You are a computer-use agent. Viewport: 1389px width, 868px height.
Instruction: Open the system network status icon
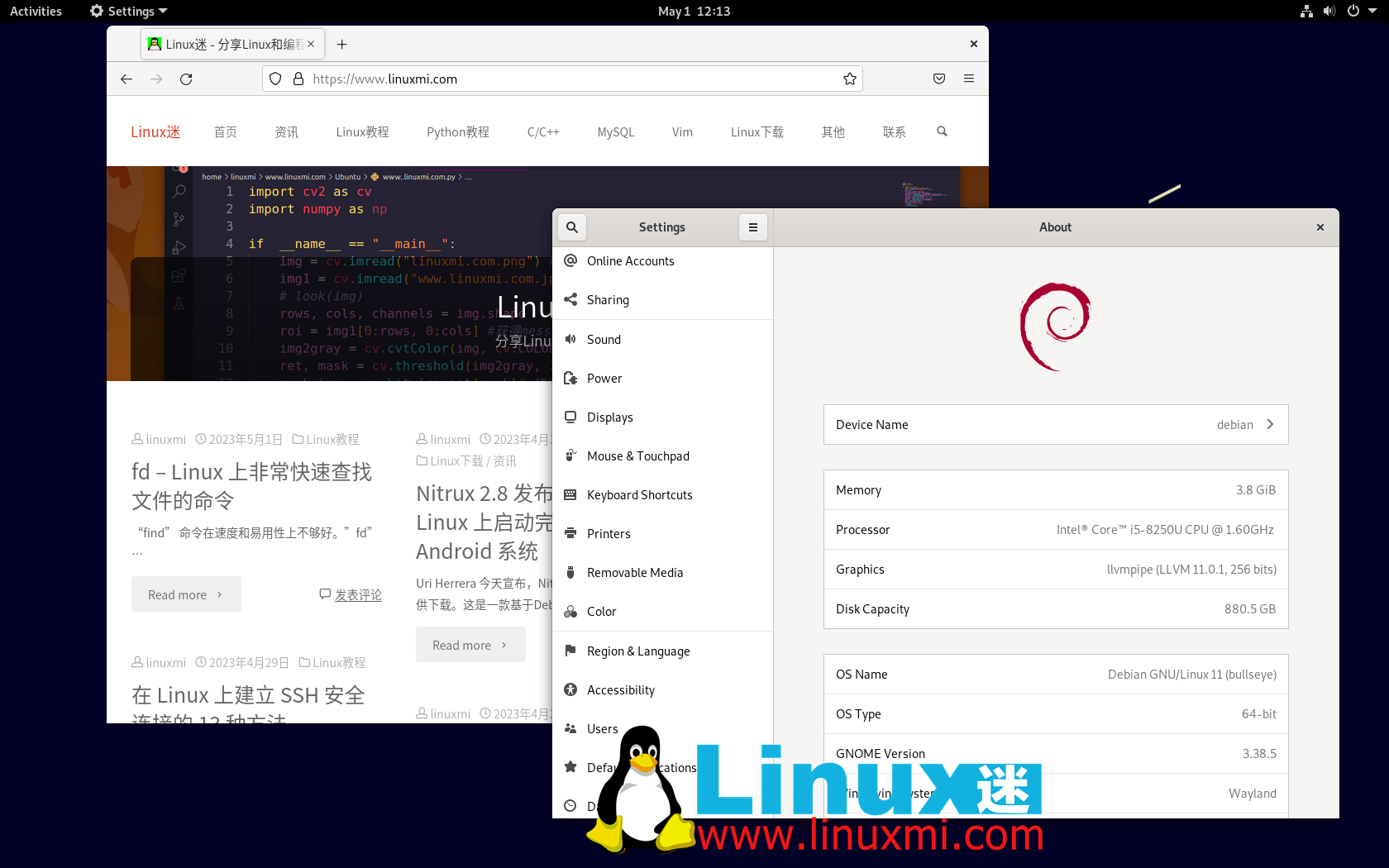coord(1306,12)
